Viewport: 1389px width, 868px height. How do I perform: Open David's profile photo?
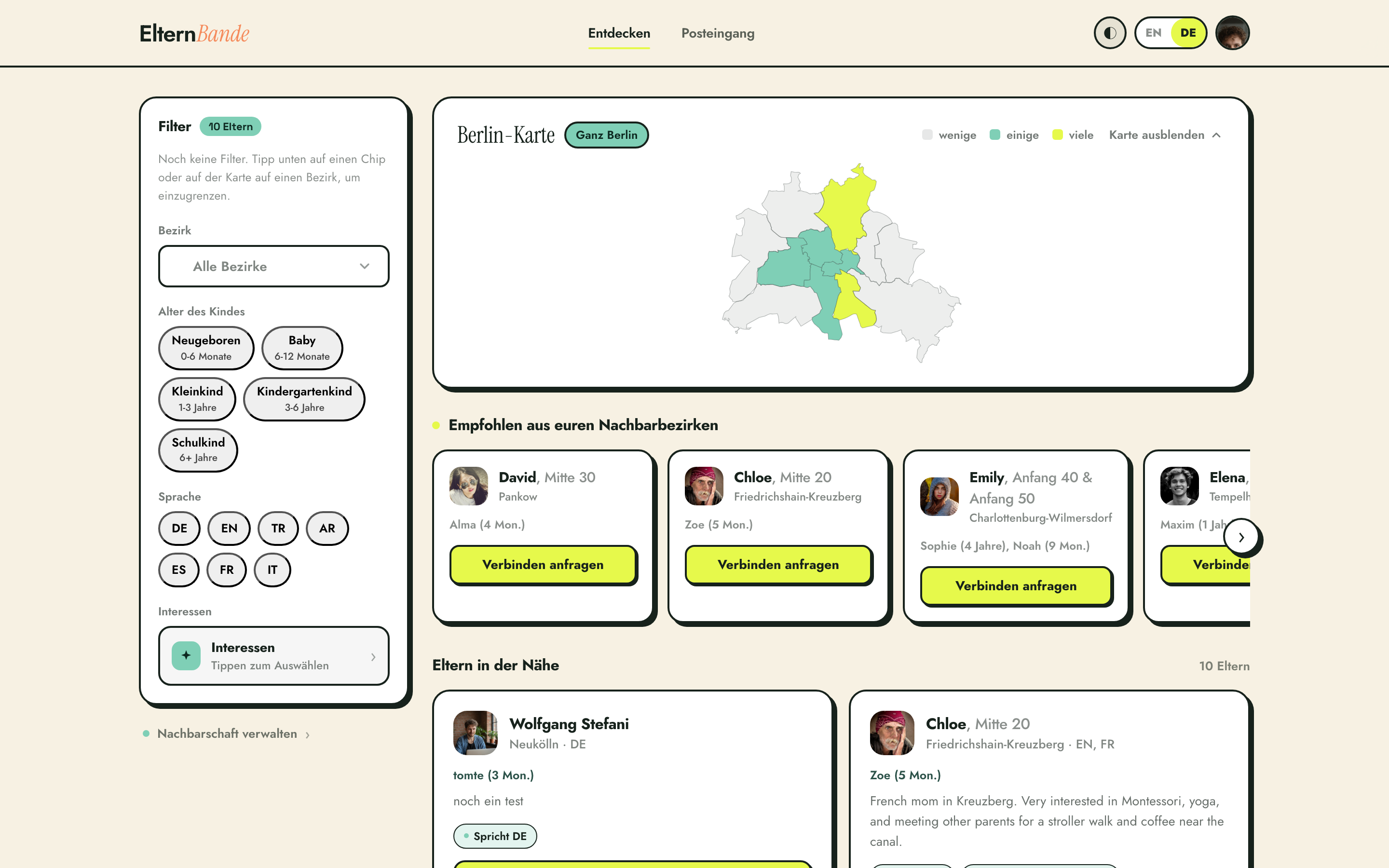469,486
